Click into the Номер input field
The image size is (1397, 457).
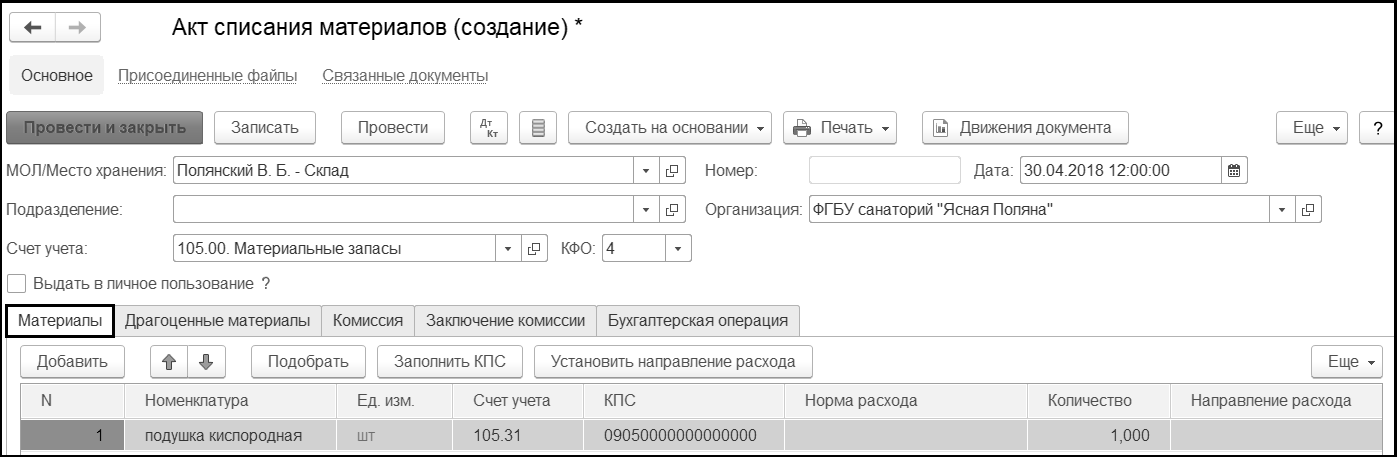tap(884, 170)
